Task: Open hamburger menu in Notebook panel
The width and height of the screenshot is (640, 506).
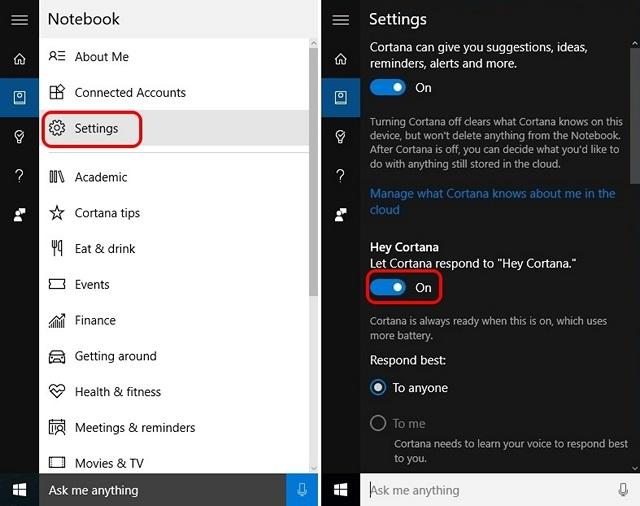Action: [x=19, y=20]
